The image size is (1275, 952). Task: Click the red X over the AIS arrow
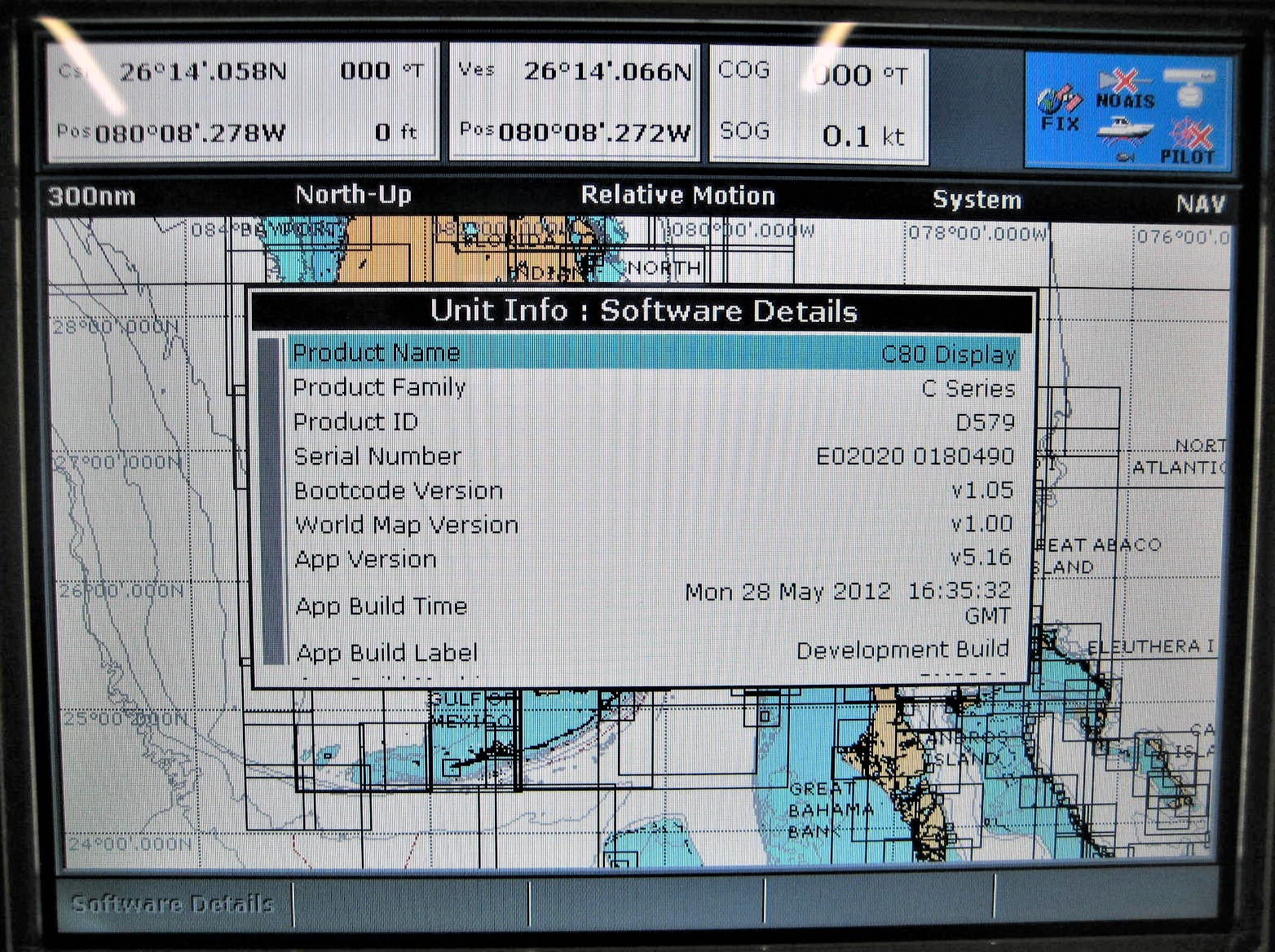(1126, 79)
